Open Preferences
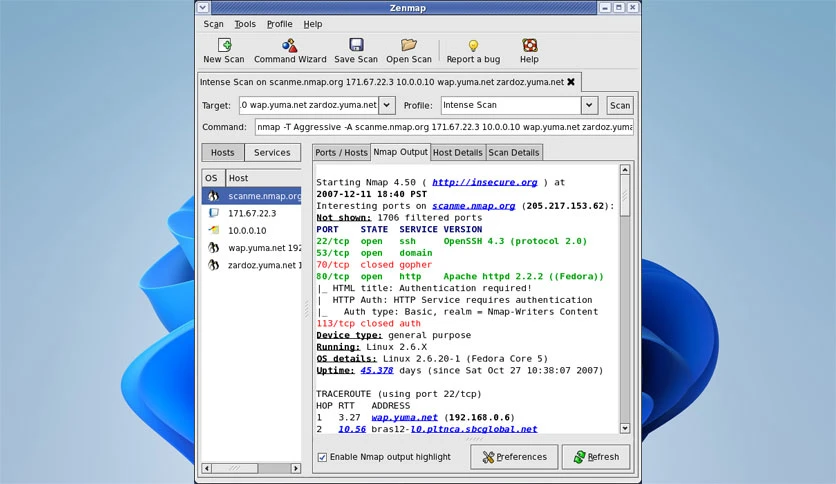Image resolution: width=836 pixels, height=484 pixels. point(514,457)
